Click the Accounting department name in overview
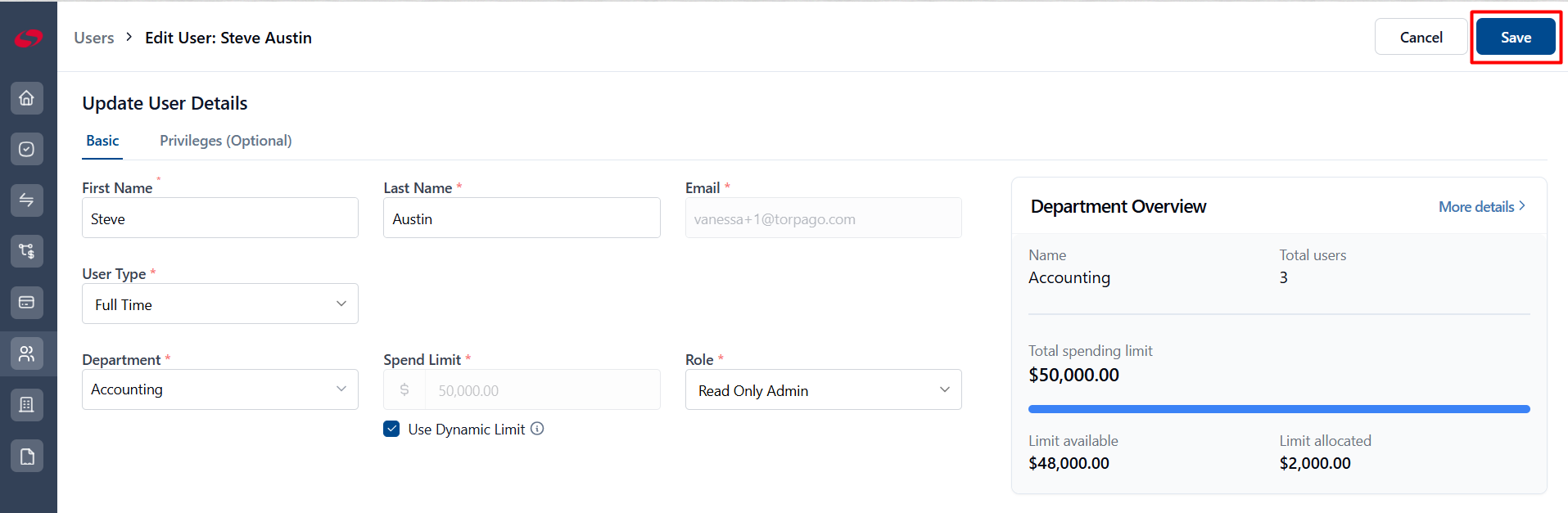The width and height of the screenshot is (1568, 513). pyautogui.click(x=1069, y=277)
